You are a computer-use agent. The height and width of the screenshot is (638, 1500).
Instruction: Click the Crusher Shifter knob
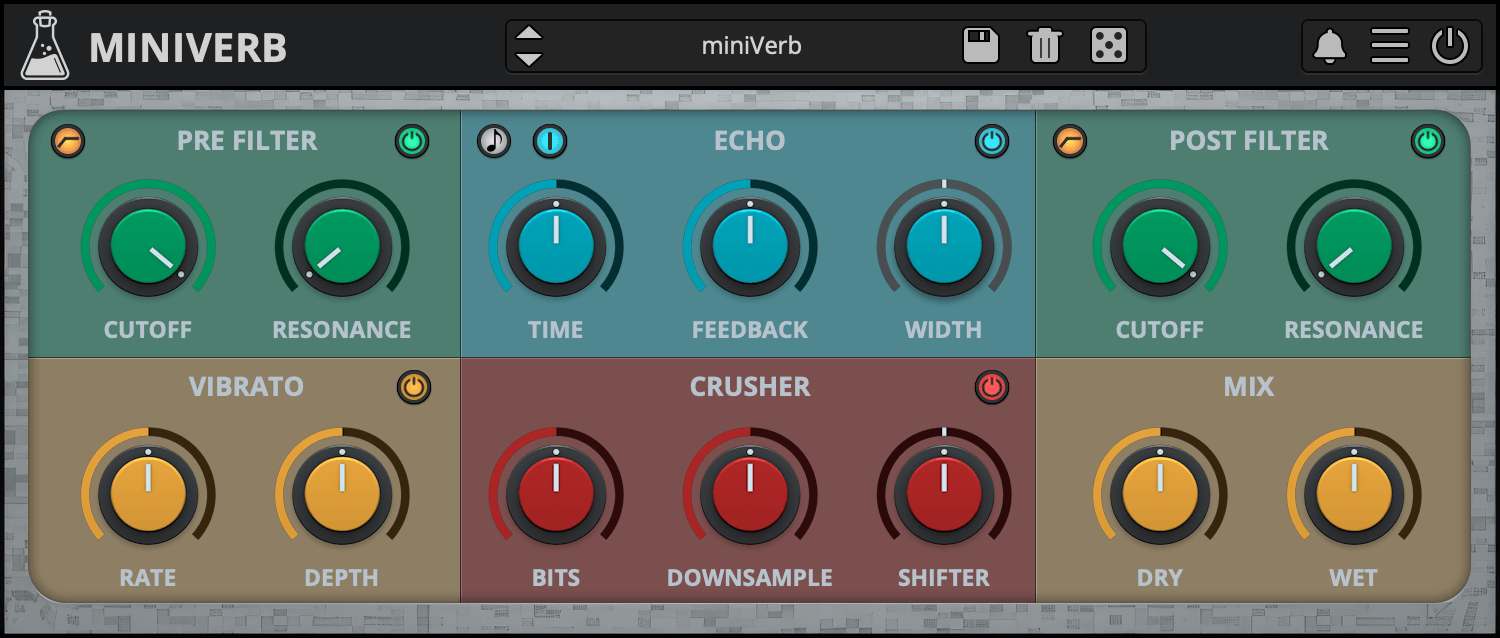(x=944, y=495)
